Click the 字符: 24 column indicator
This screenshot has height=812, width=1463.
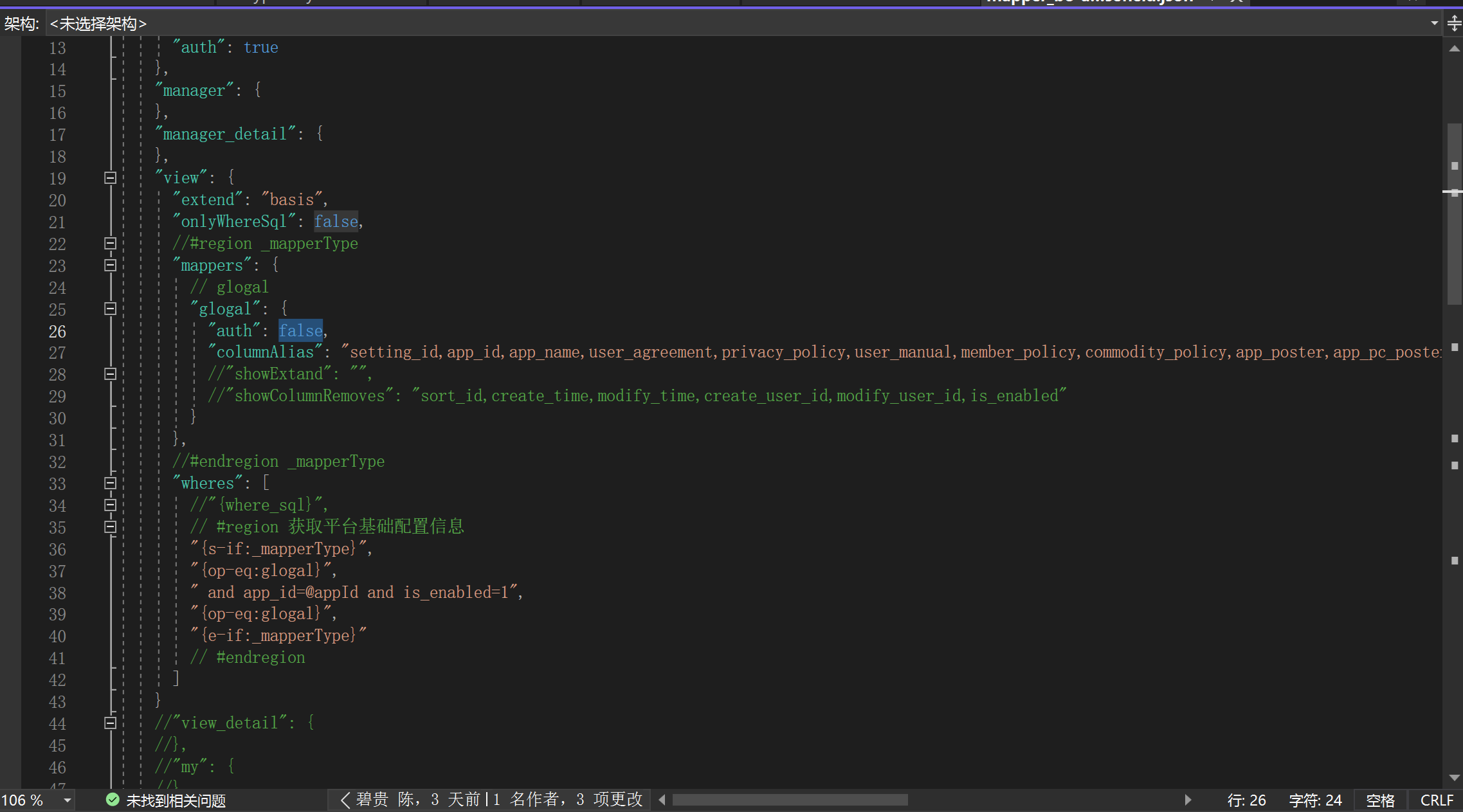coord(1315,800)
